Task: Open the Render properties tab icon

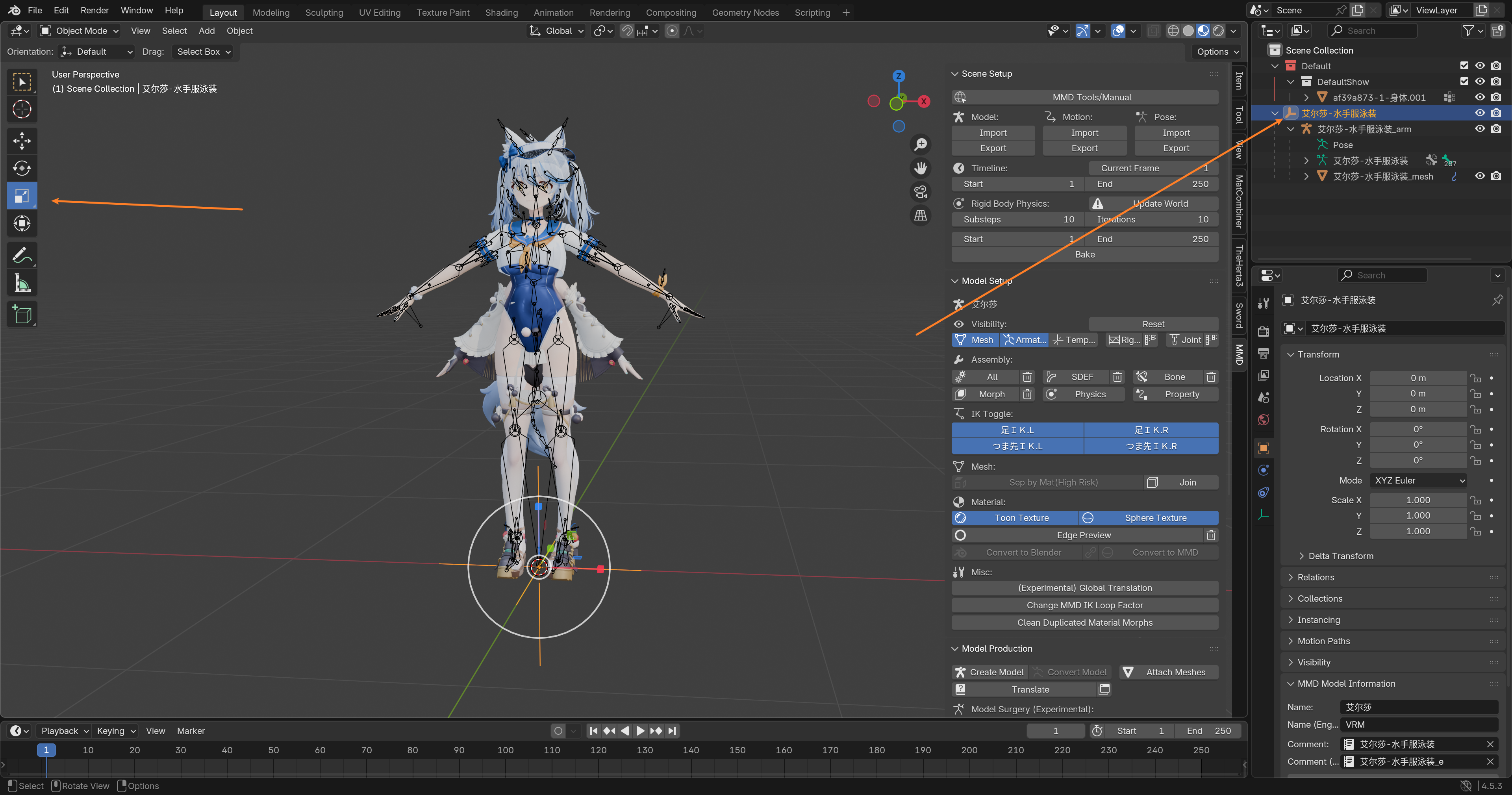Action: coord(1264,332)
